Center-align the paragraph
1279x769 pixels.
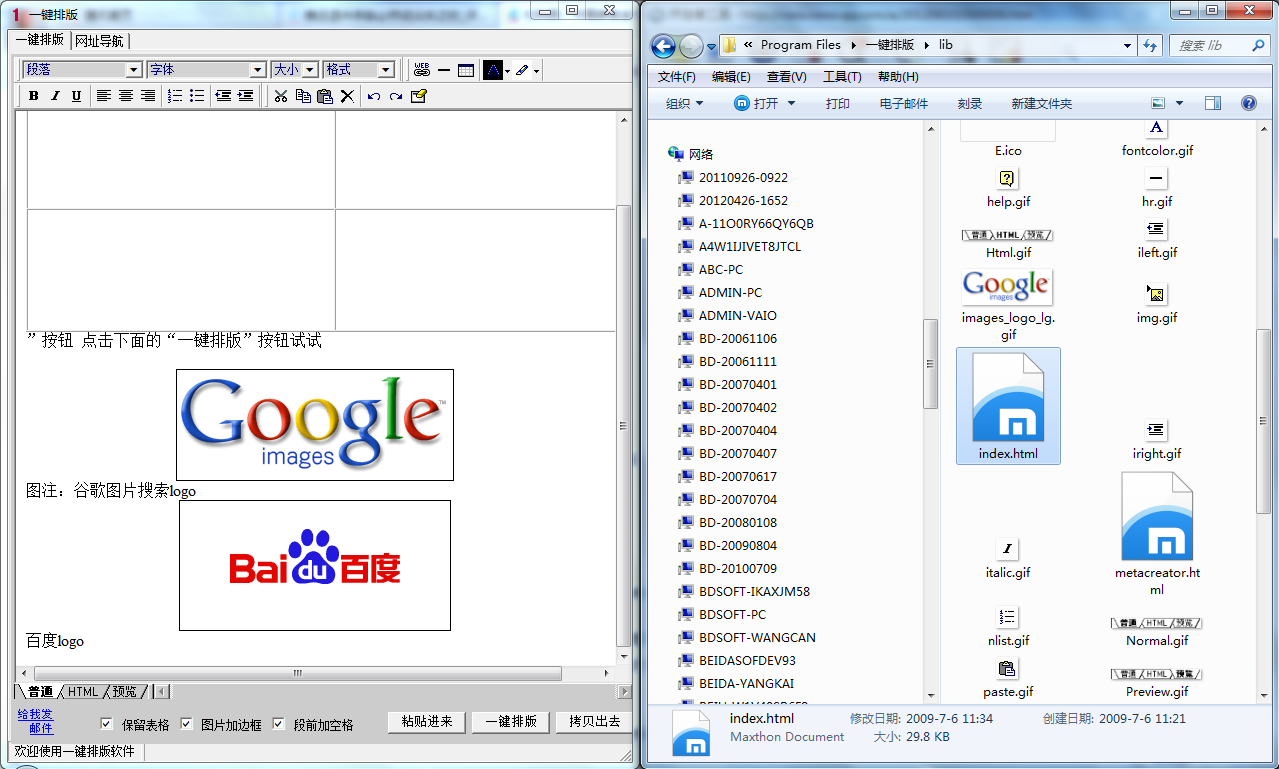[126, 96]
